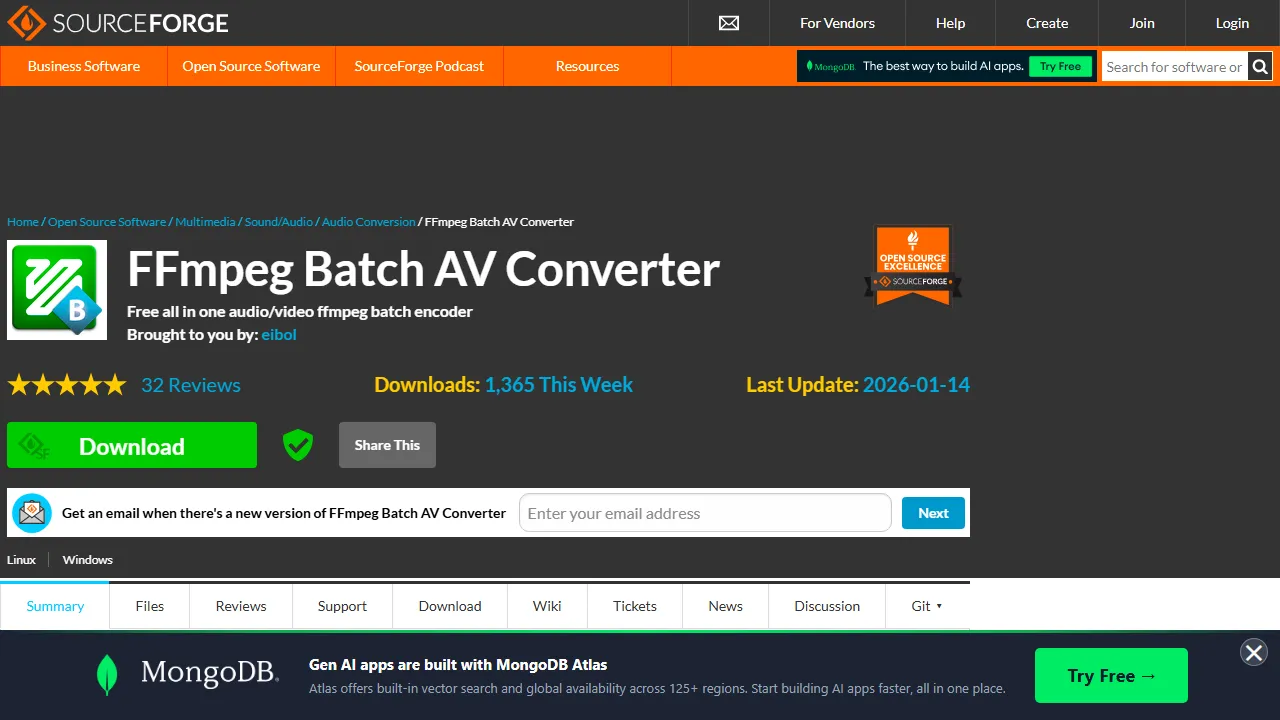This screenshot has width=1280, height=720.
Task: Click the MongoDB leaf icon in the banner
Action: [x=106, y=673]
